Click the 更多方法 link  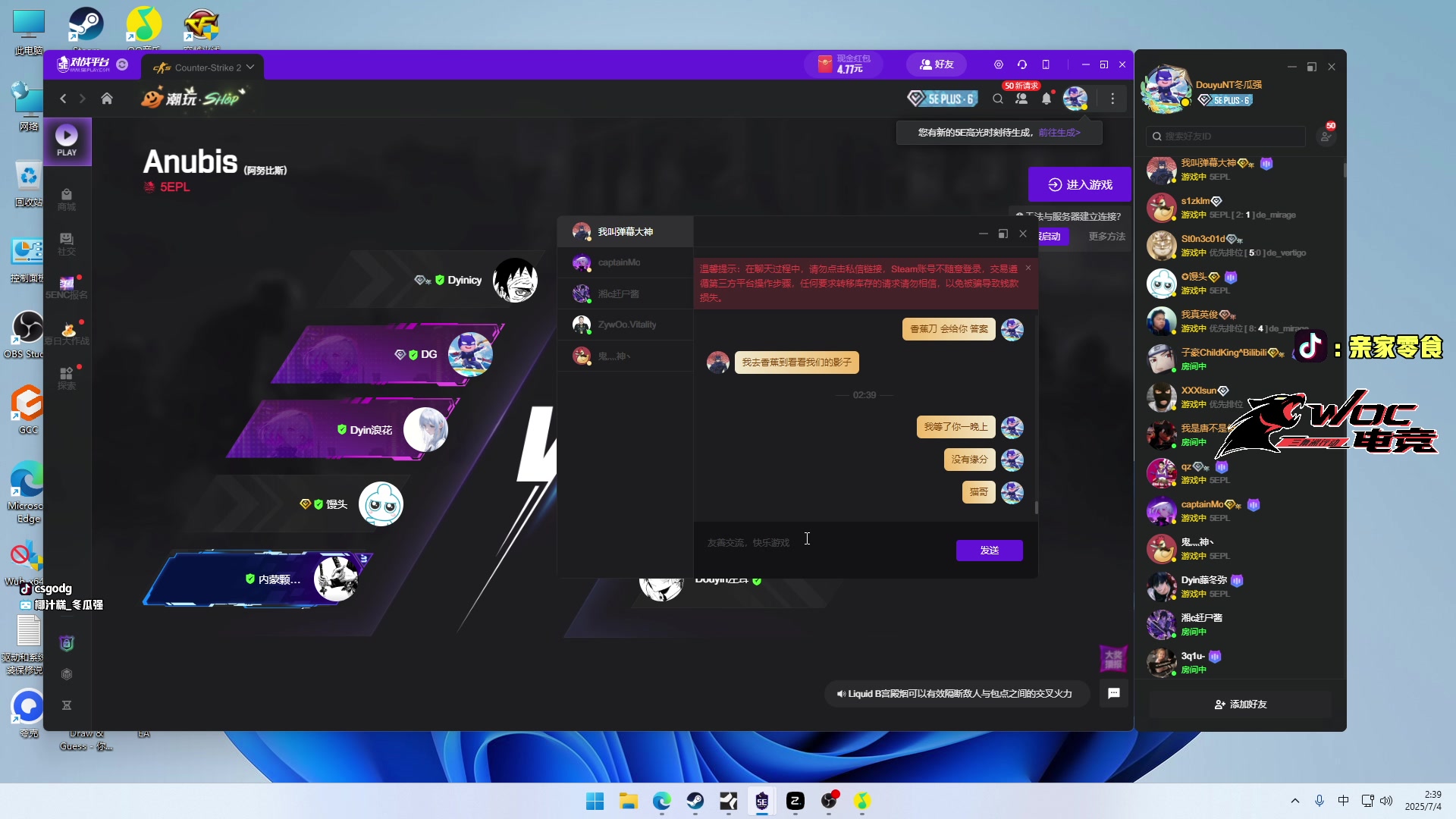(x=1106, y=237)
